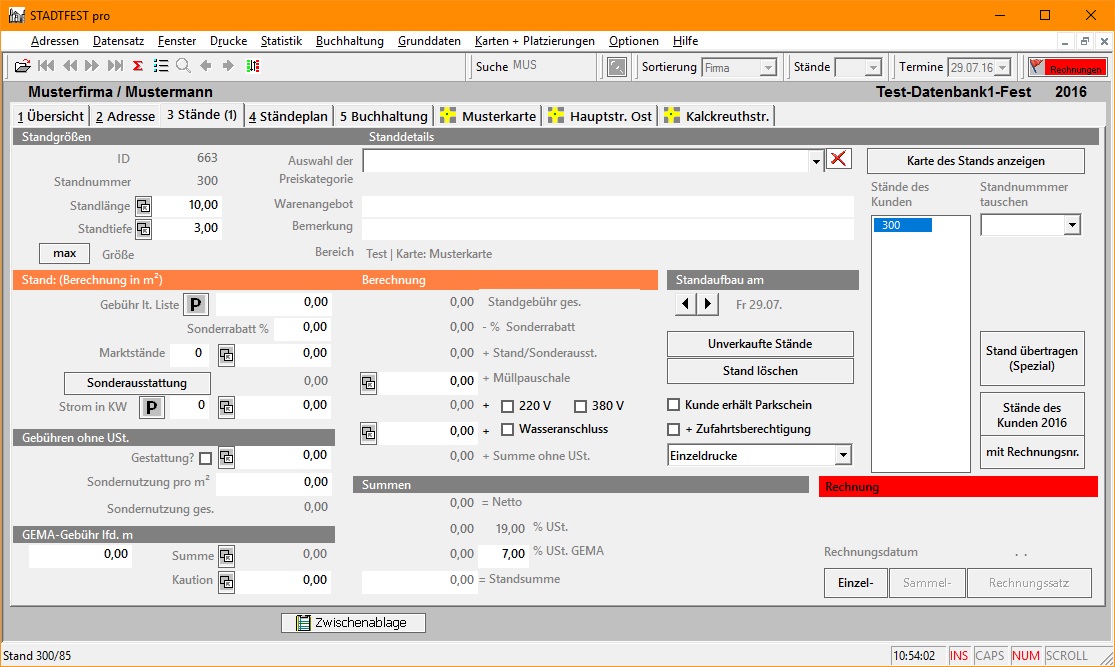Viewport: 1115px width, 667px height.
Task: Enable the 220 V checkbox
Action: point(508,406)
